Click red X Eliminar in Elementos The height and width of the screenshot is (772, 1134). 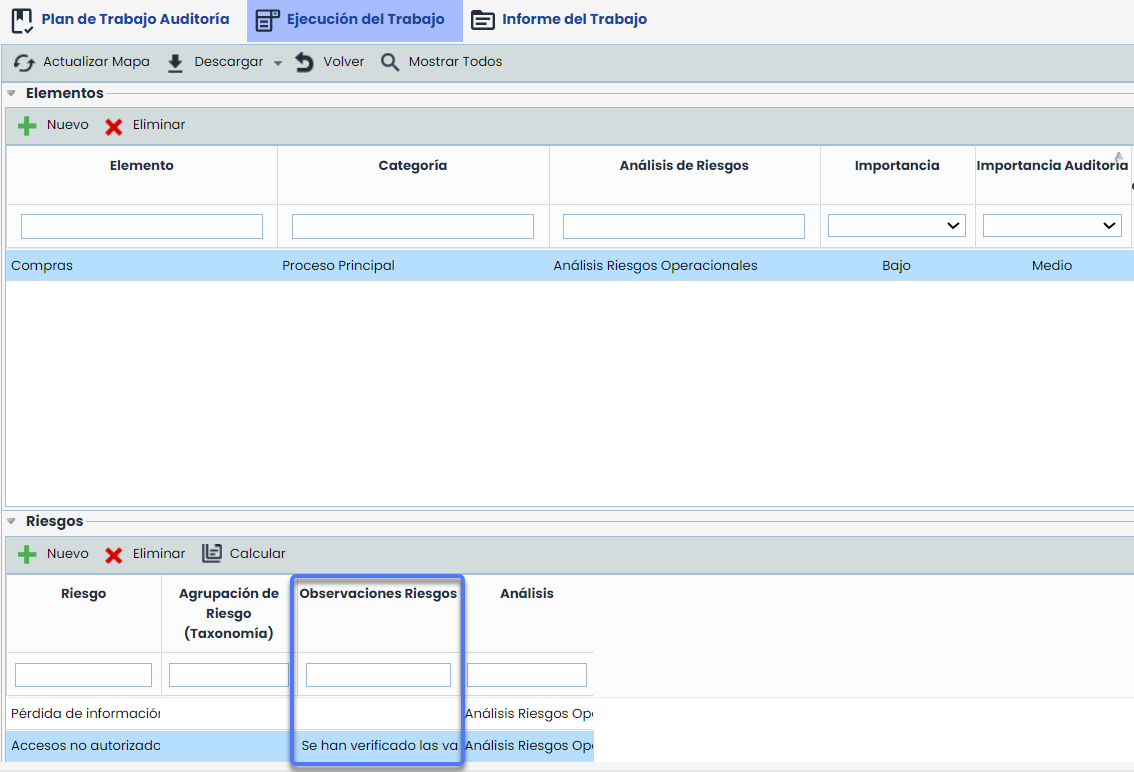[114, 126]
